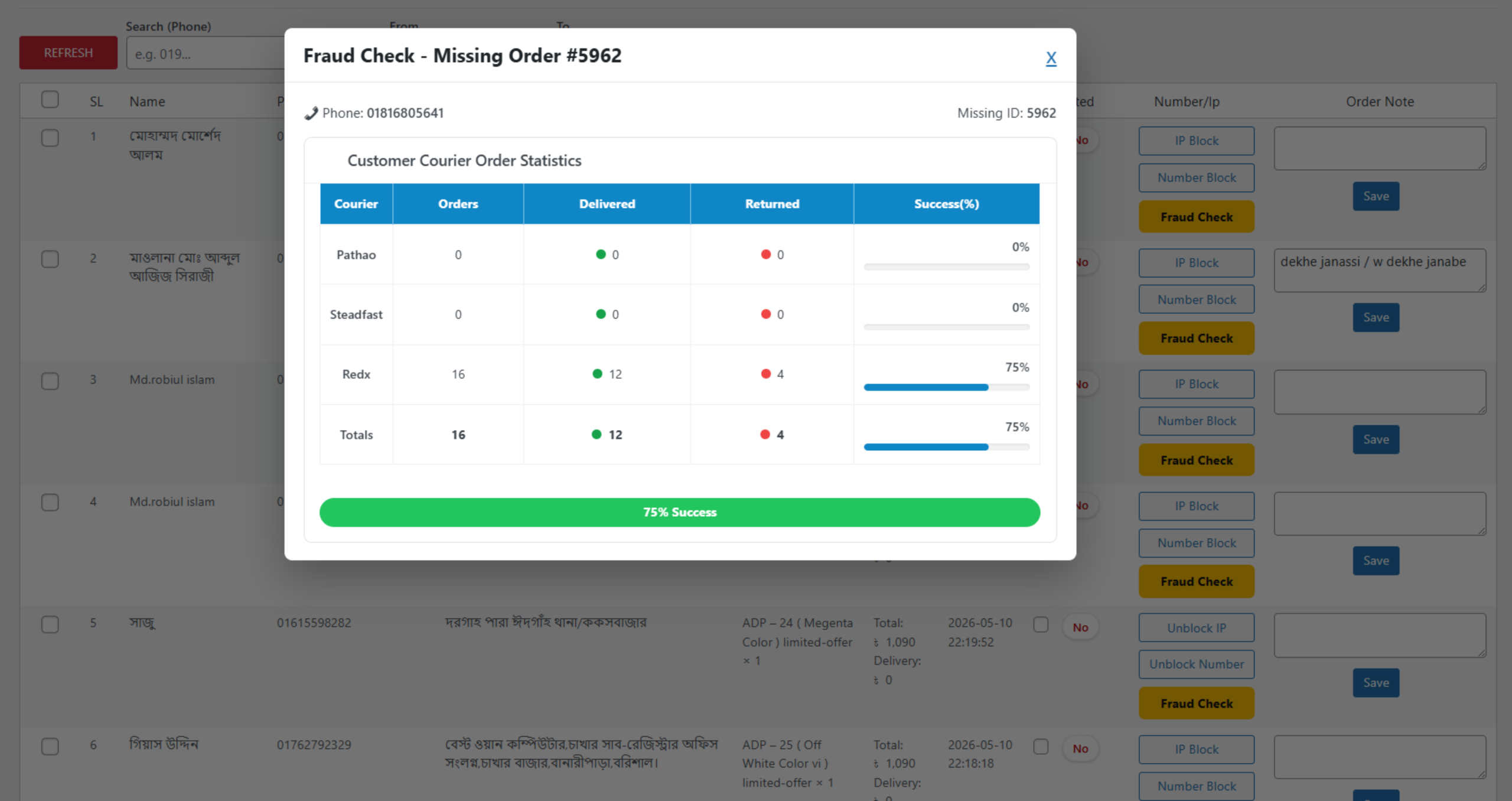Click the Returned column header
The height and width of the screenshot is (801, 1512).
pyautogui.click(x=772, y=204)
